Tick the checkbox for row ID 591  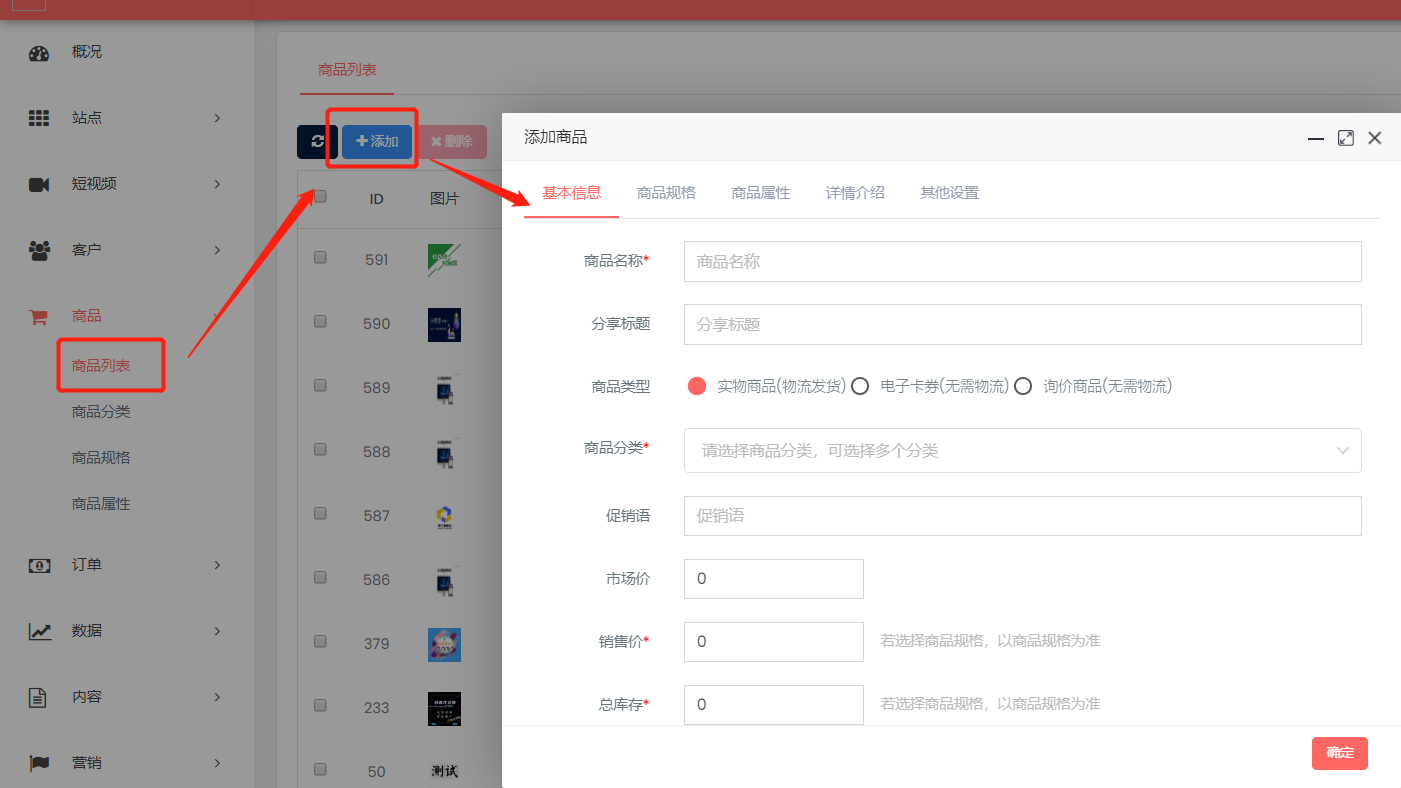tap(320, 257)
